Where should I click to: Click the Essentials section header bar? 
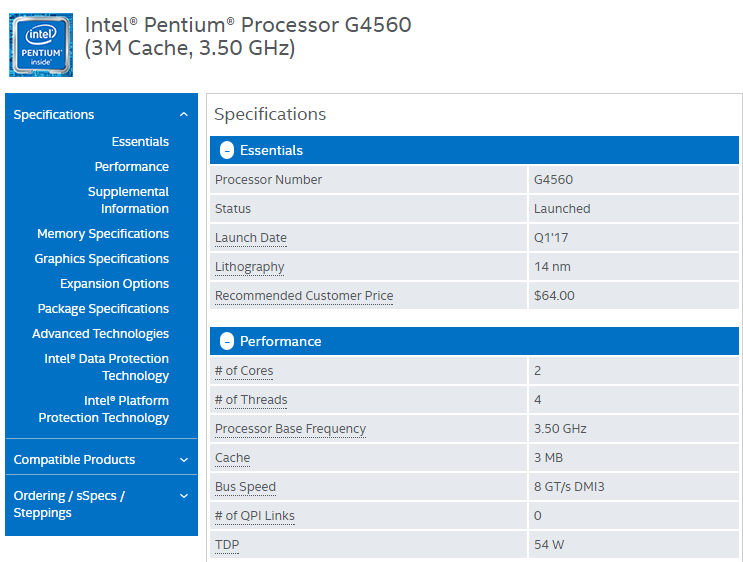[474, 151]
